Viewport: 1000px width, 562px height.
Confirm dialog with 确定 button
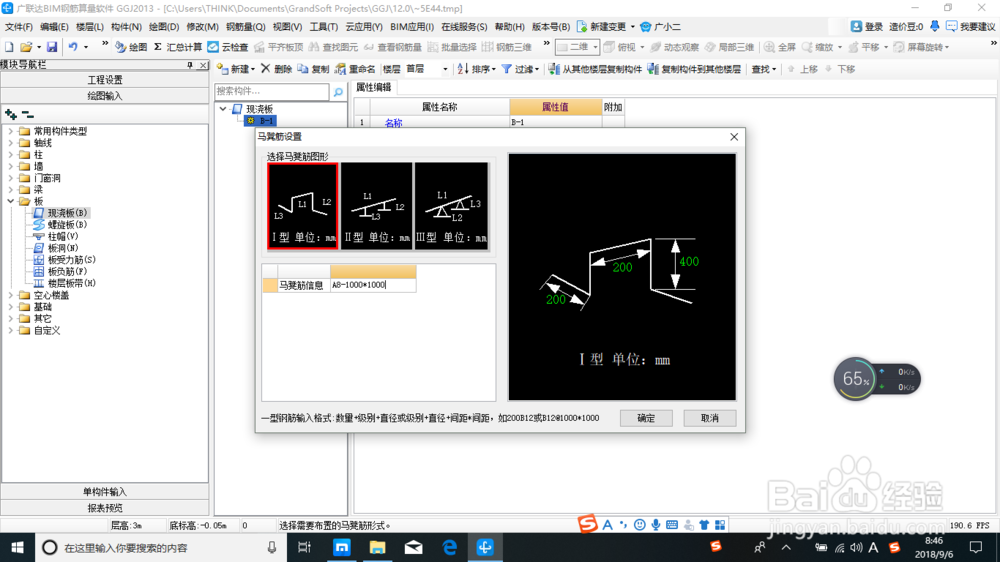646,418
